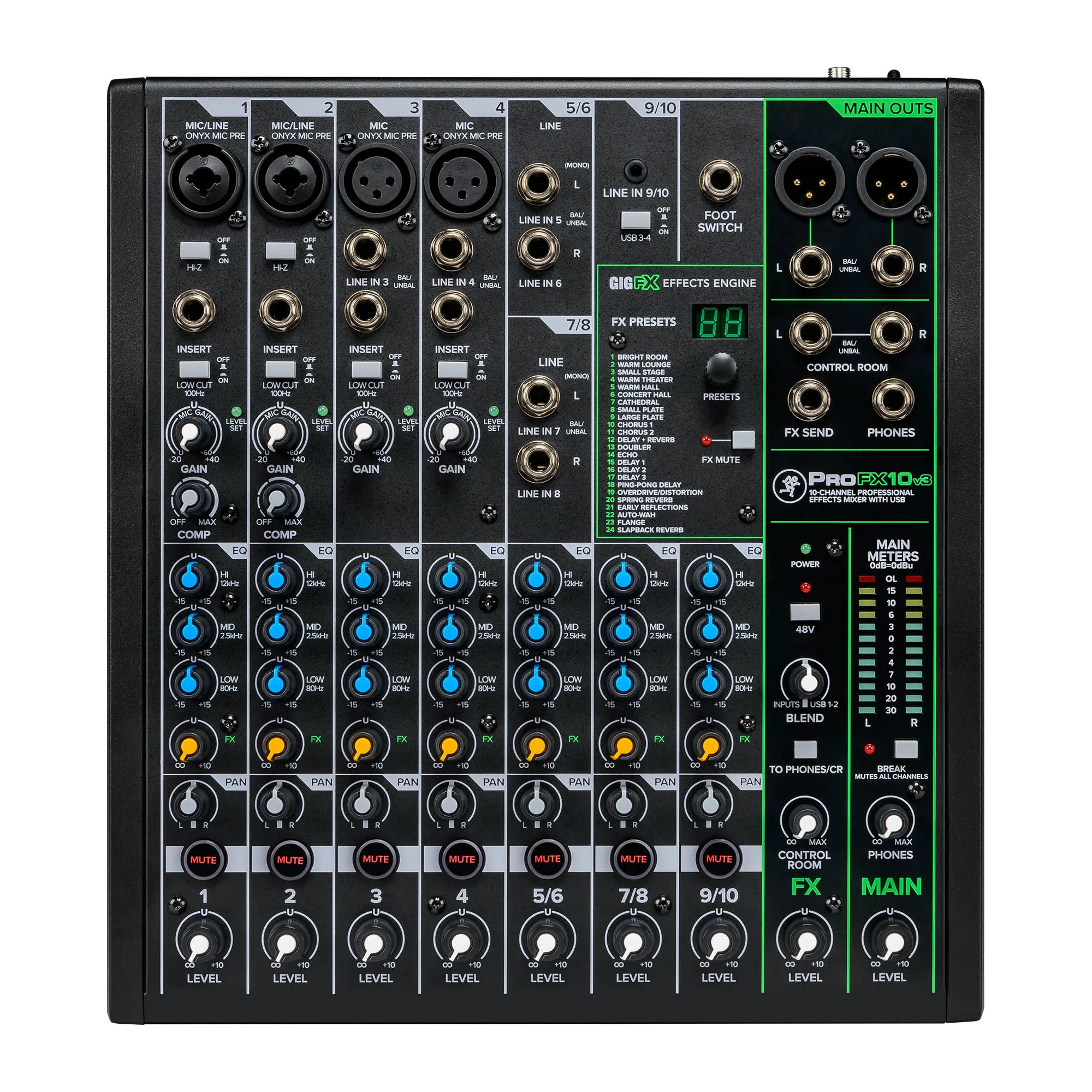Mute channel 4 with its MUTE button
This screenshot has width=1092, height=1092.
[461, 859]
